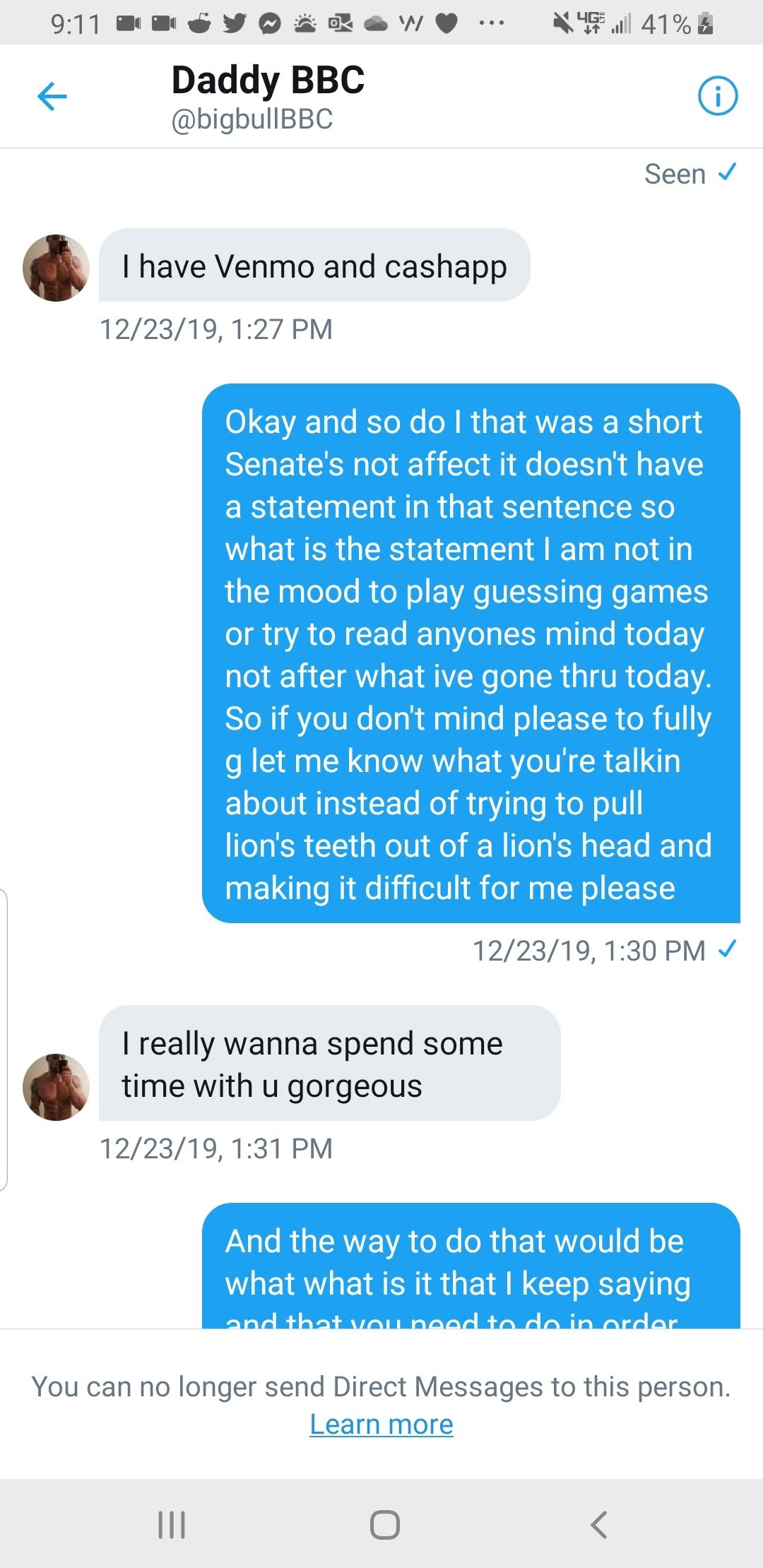Tap the muted sound icon in status bar
The width and height of the screenshot is (763, 1568).
pos(563,24)
